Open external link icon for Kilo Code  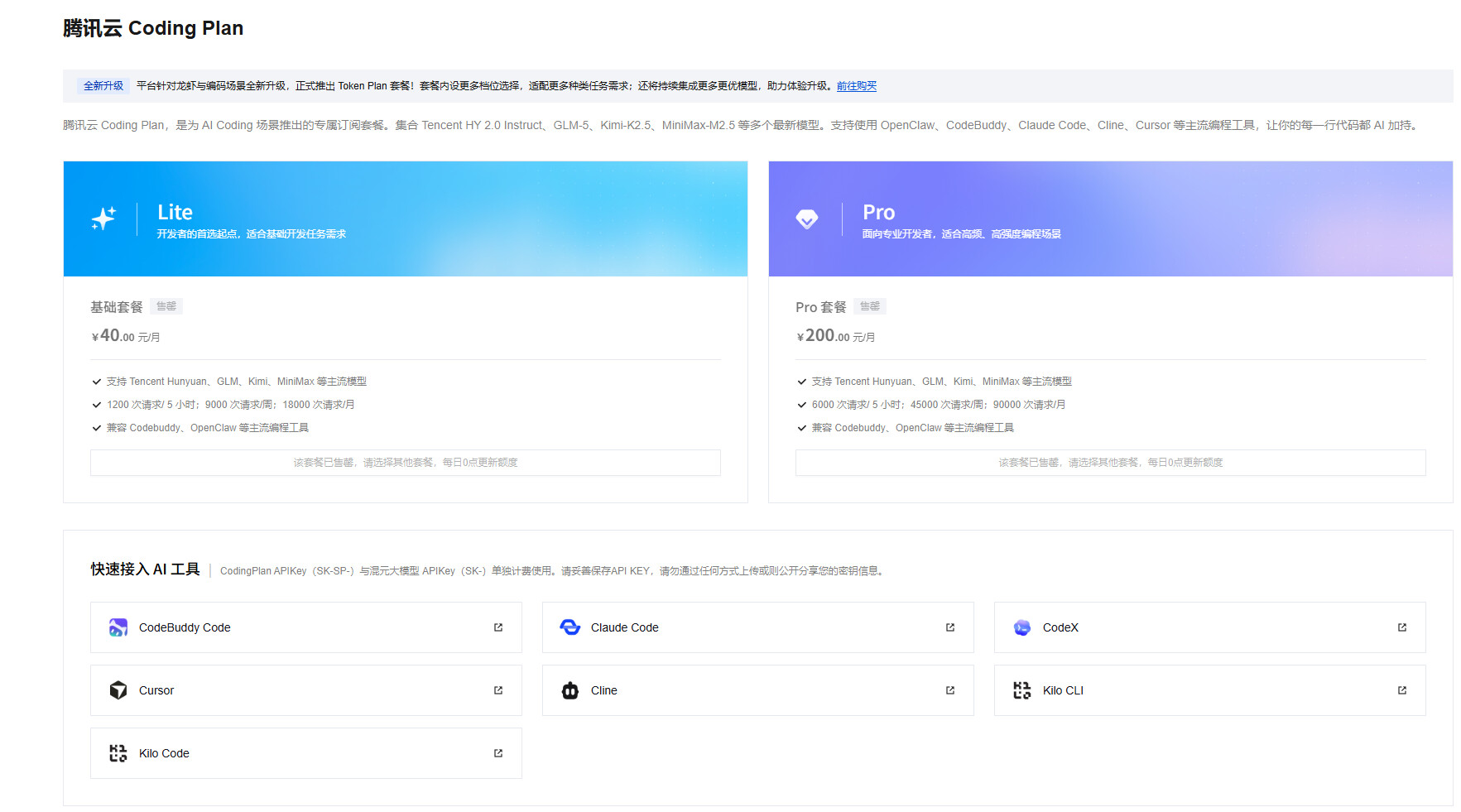[x=498, y=753]
